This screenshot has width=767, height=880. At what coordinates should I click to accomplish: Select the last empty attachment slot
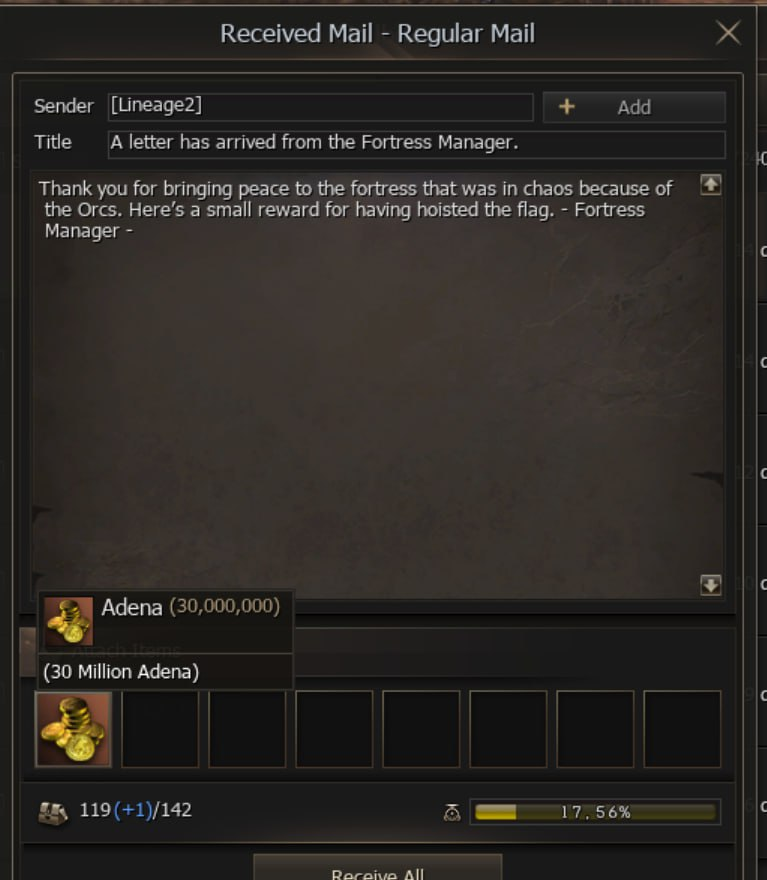point(682,729)
